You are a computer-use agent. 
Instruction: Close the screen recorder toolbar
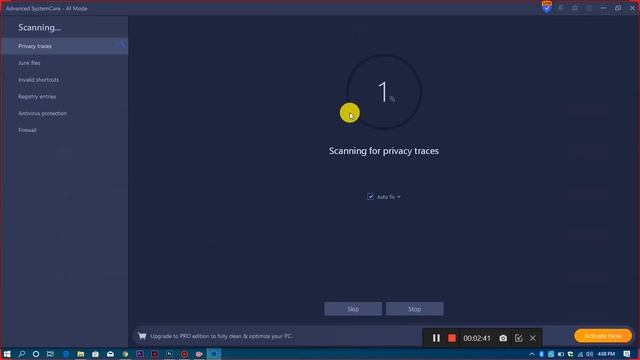click(x=533, y=338)
